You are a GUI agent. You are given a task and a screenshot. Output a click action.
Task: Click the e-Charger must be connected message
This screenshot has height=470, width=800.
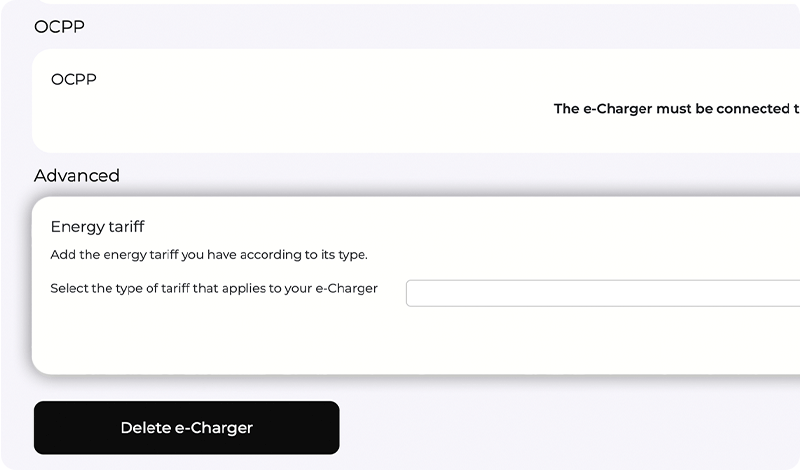[676, 109]
